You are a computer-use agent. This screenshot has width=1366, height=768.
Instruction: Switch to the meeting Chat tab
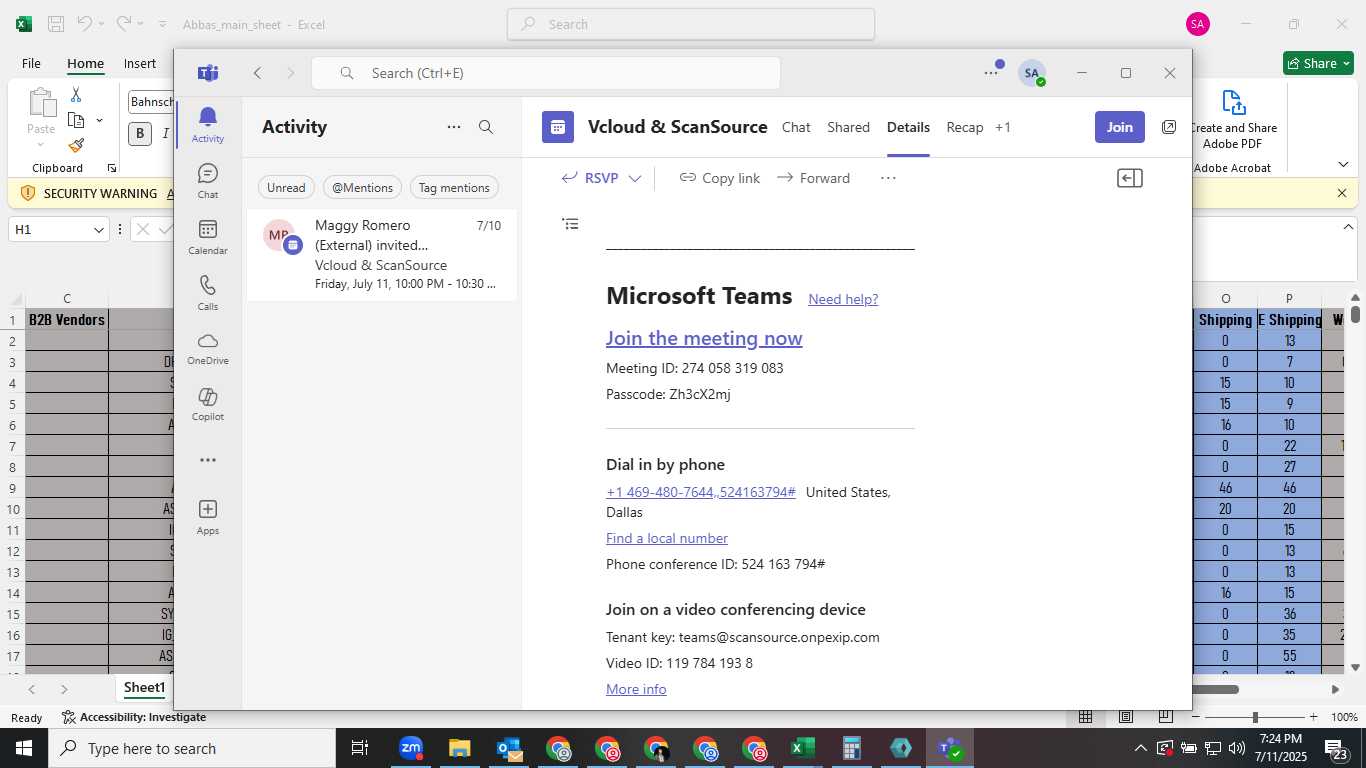coord(796,127)
